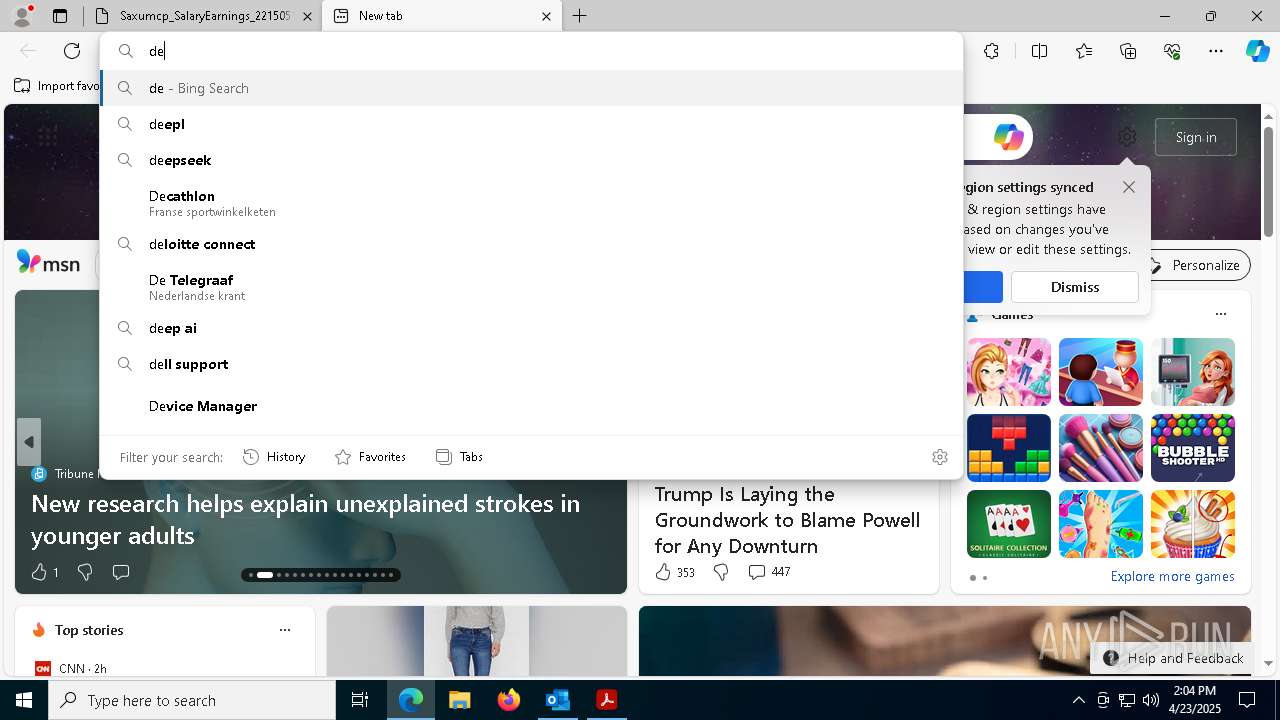
Task: Open Microsoft Edge from the taskbar
Action: click(411, 700)
